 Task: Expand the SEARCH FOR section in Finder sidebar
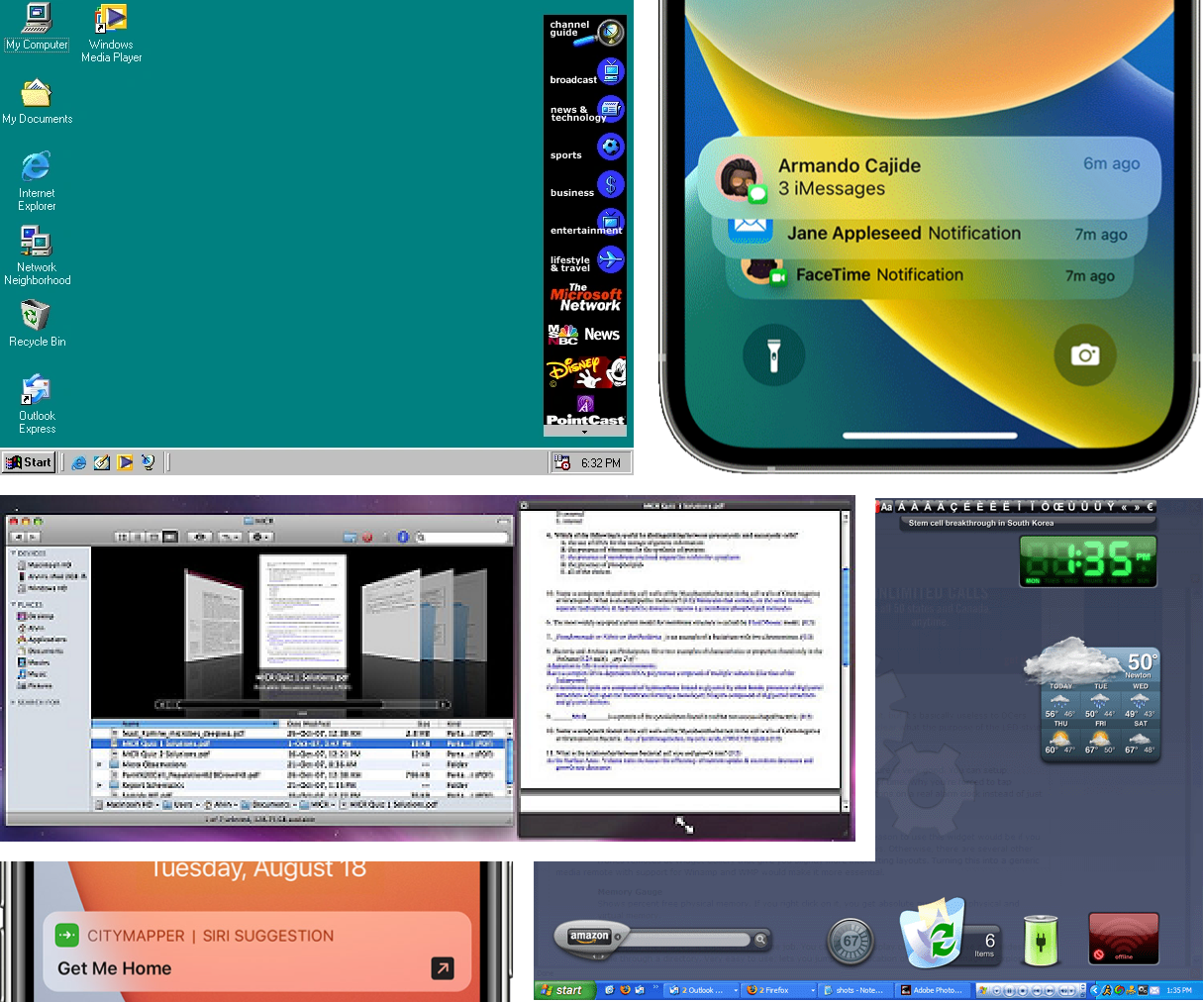click(13, 702)
